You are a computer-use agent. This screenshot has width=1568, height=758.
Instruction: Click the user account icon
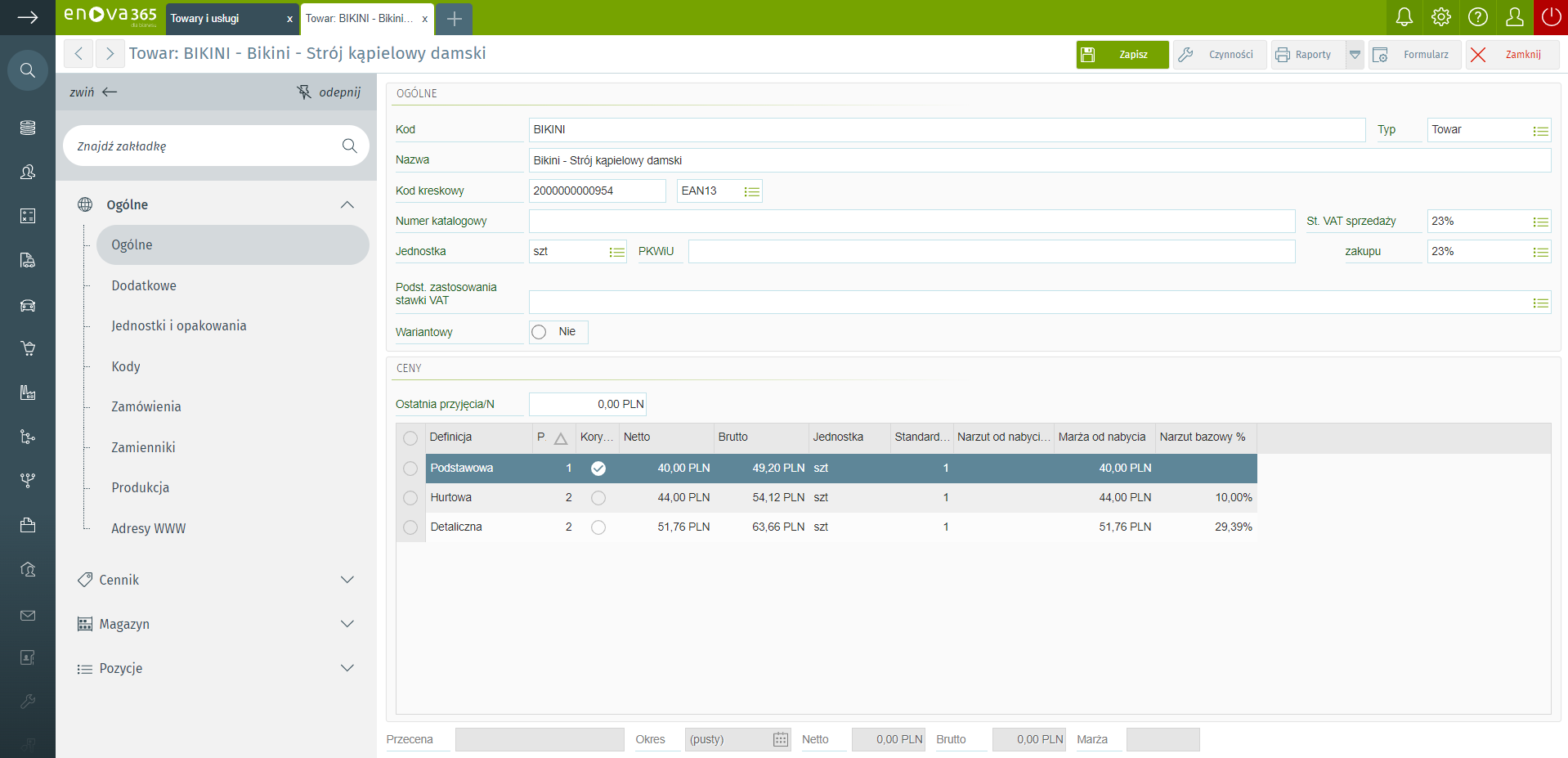click(x=1514, y=17)
